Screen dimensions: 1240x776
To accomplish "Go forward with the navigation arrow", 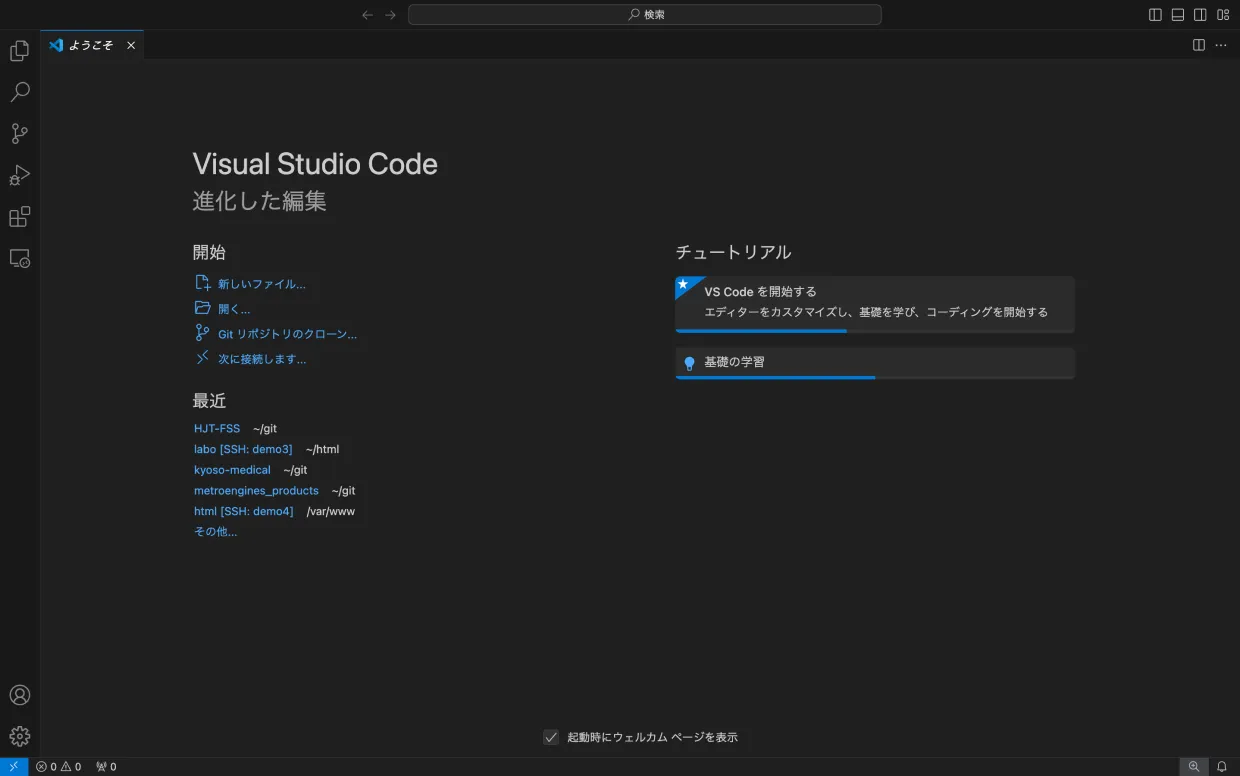I will pos(391,15).
